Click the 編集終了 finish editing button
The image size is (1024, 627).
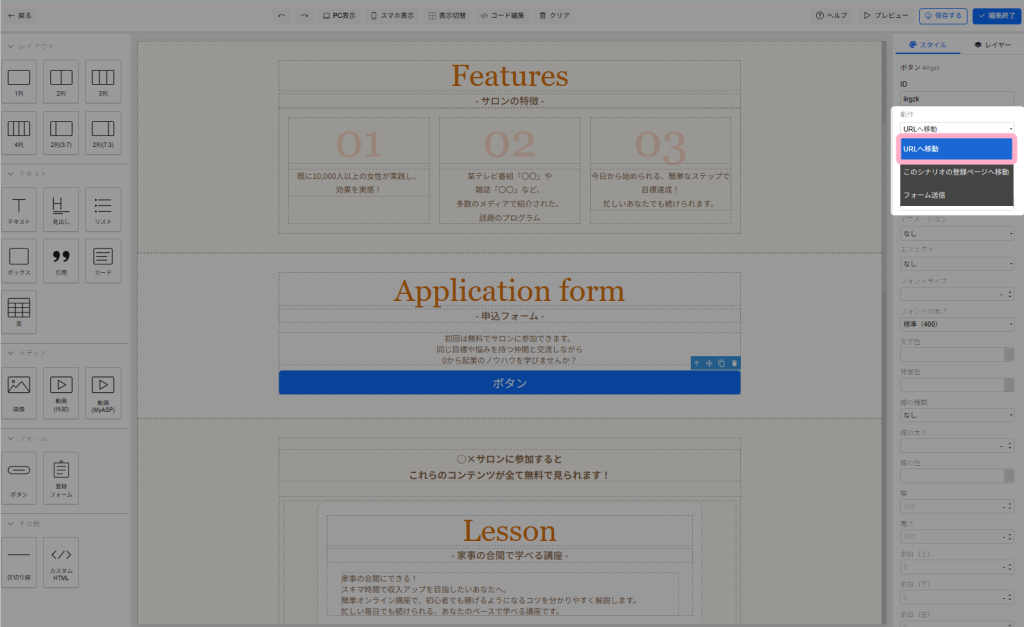click(995, 16)
